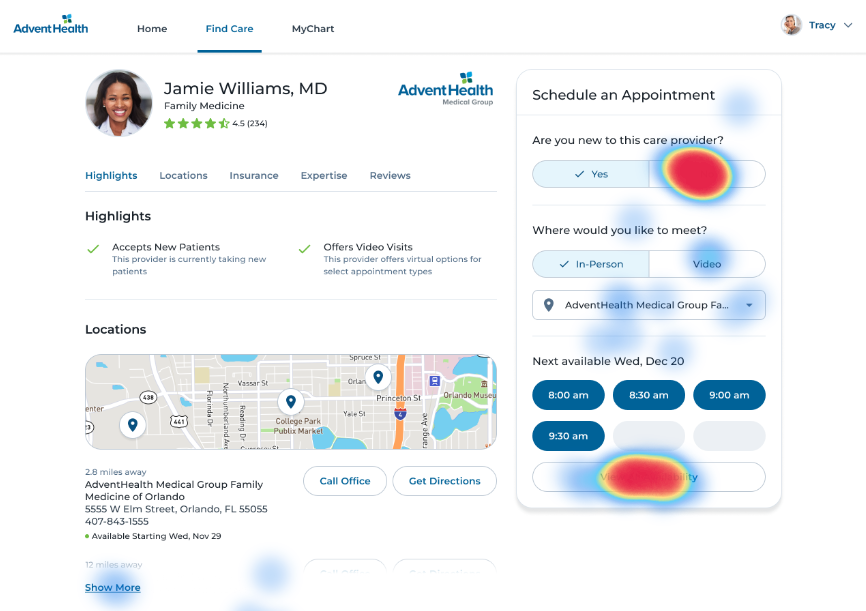Click the route 441 shield on map
Viewport: 866px width, 611px height.
(x=178, y=421)
